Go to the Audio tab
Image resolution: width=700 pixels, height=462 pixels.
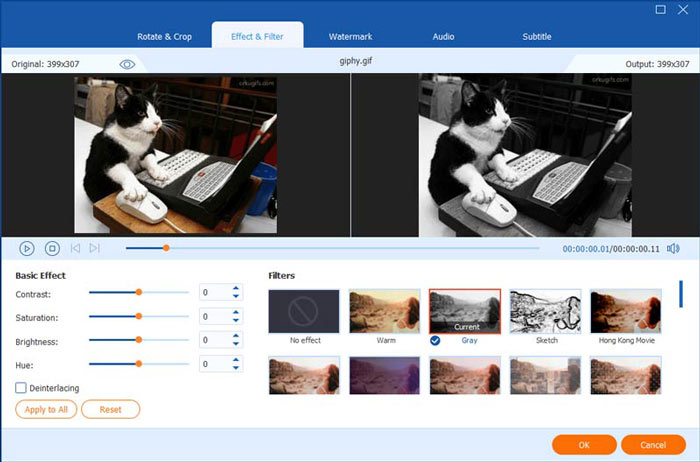click(443, 37)
